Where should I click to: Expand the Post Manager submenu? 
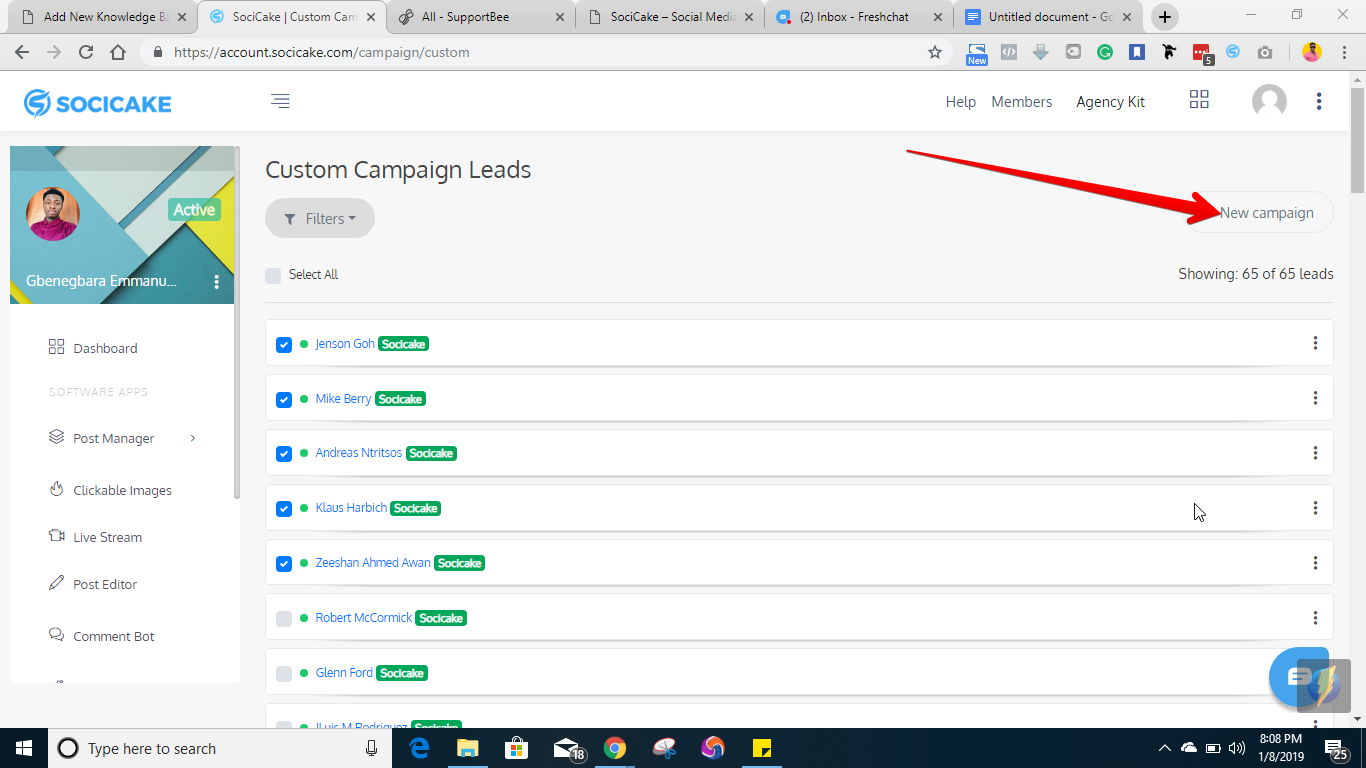point(192,438)
